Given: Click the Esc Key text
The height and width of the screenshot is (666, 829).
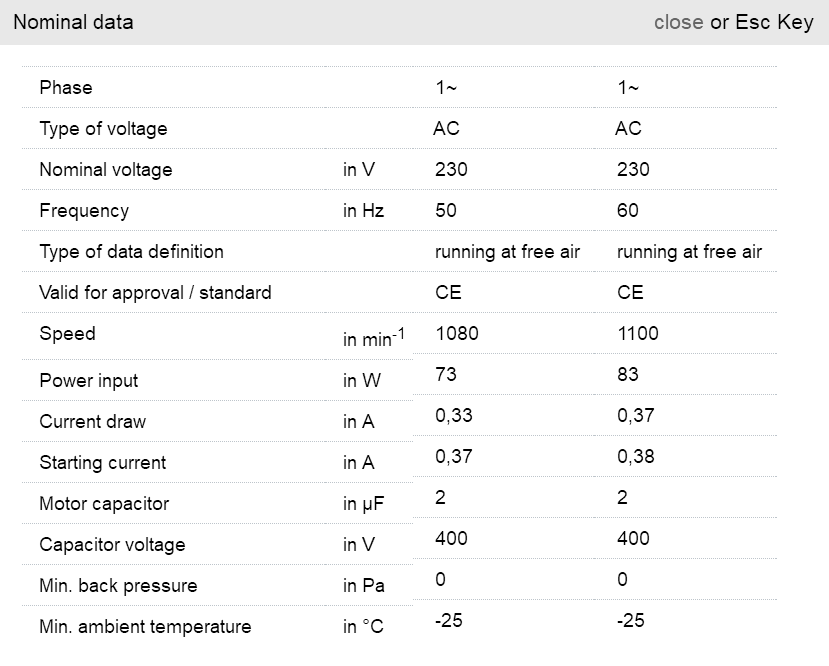Looking at the screenshot, I should (x=774, y=22).
